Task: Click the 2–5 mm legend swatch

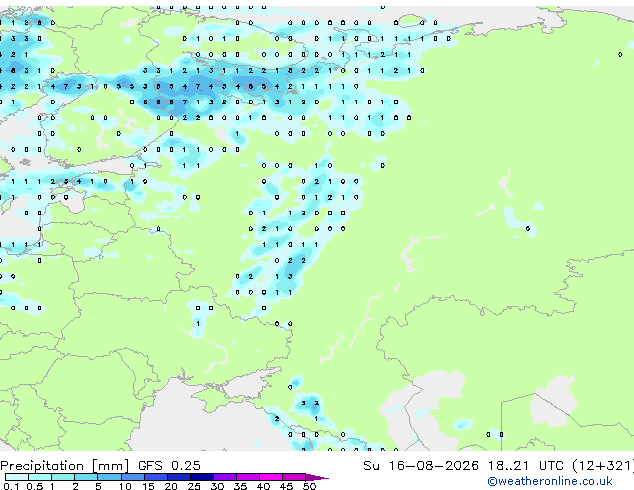Action: tap(86, 477)
